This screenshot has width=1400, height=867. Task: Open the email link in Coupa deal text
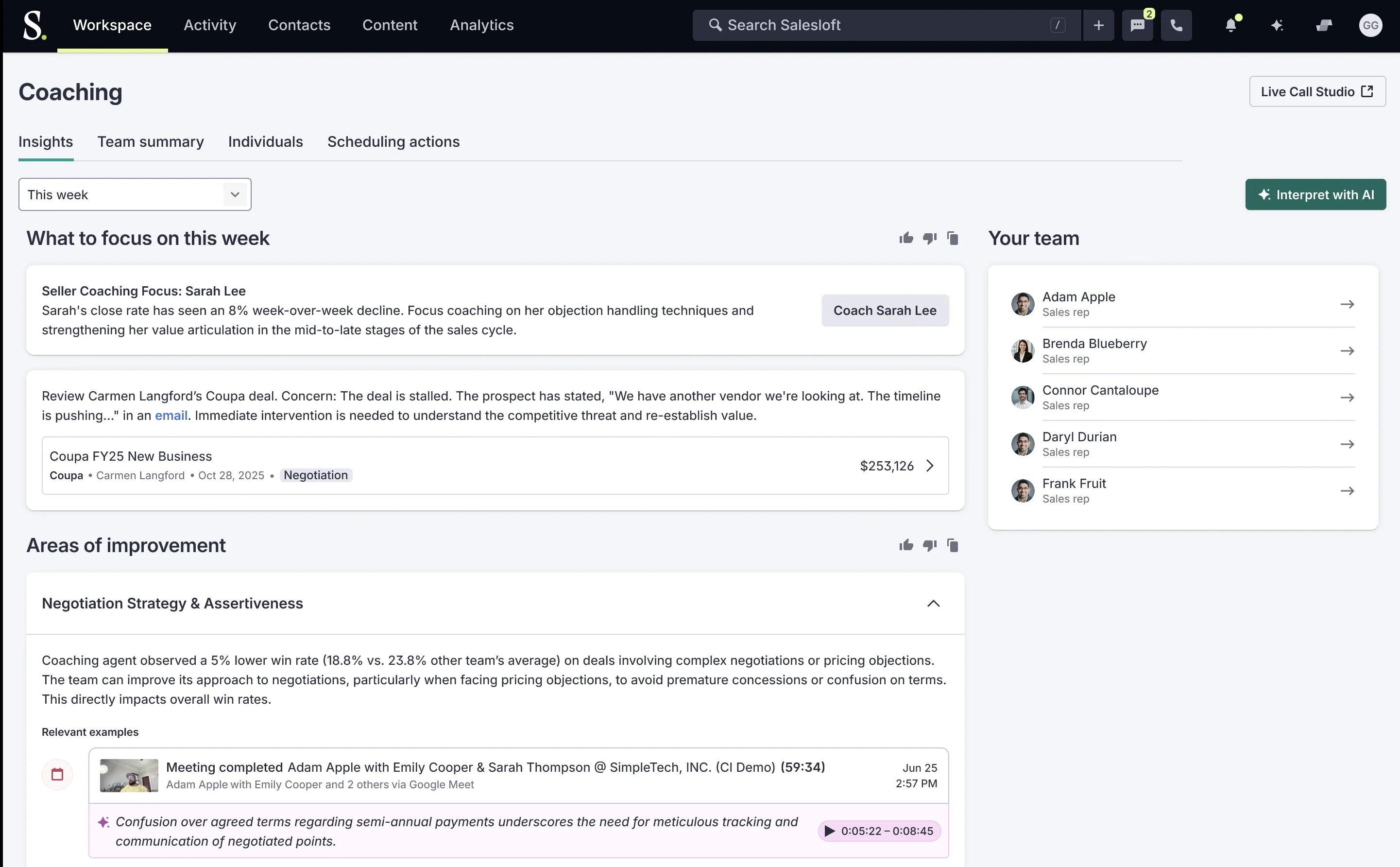click(x=171, y=415)
